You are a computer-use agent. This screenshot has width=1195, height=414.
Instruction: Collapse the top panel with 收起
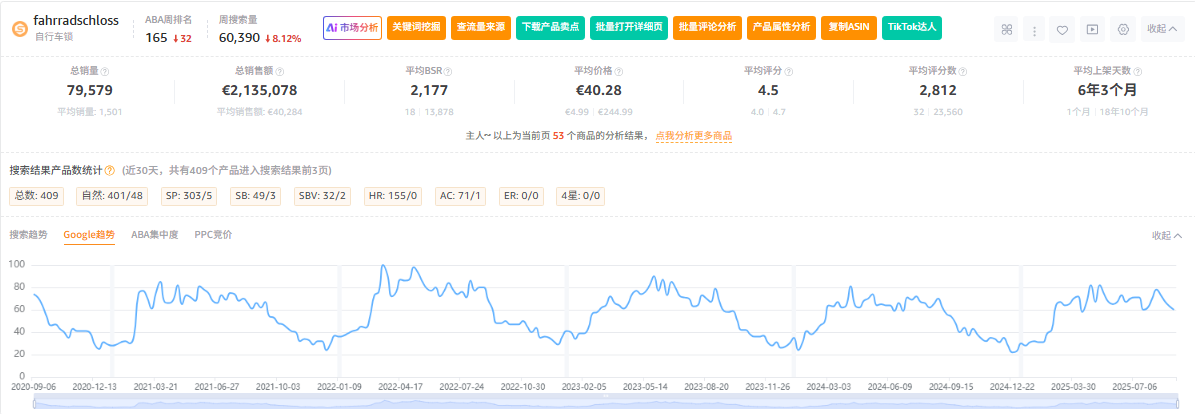(x=1162, y=29)
